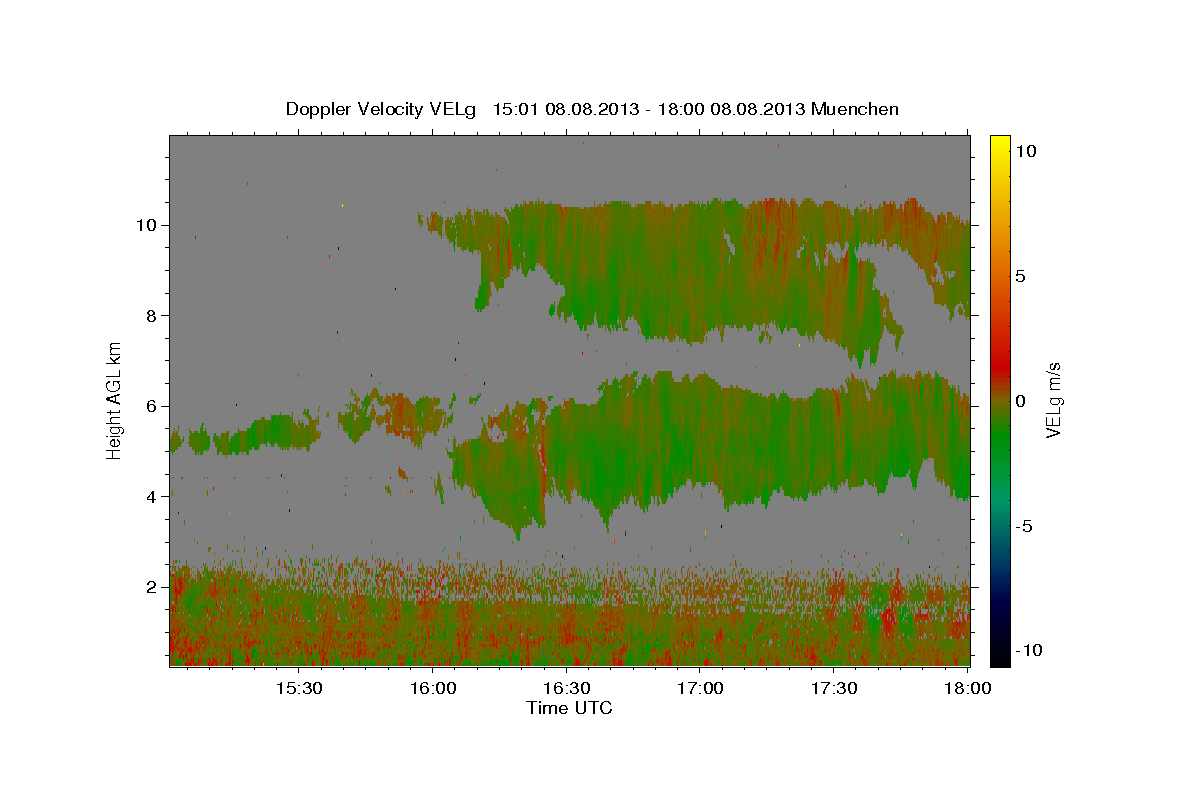Click the 15:30 time tick label

[x=299, y=688]
